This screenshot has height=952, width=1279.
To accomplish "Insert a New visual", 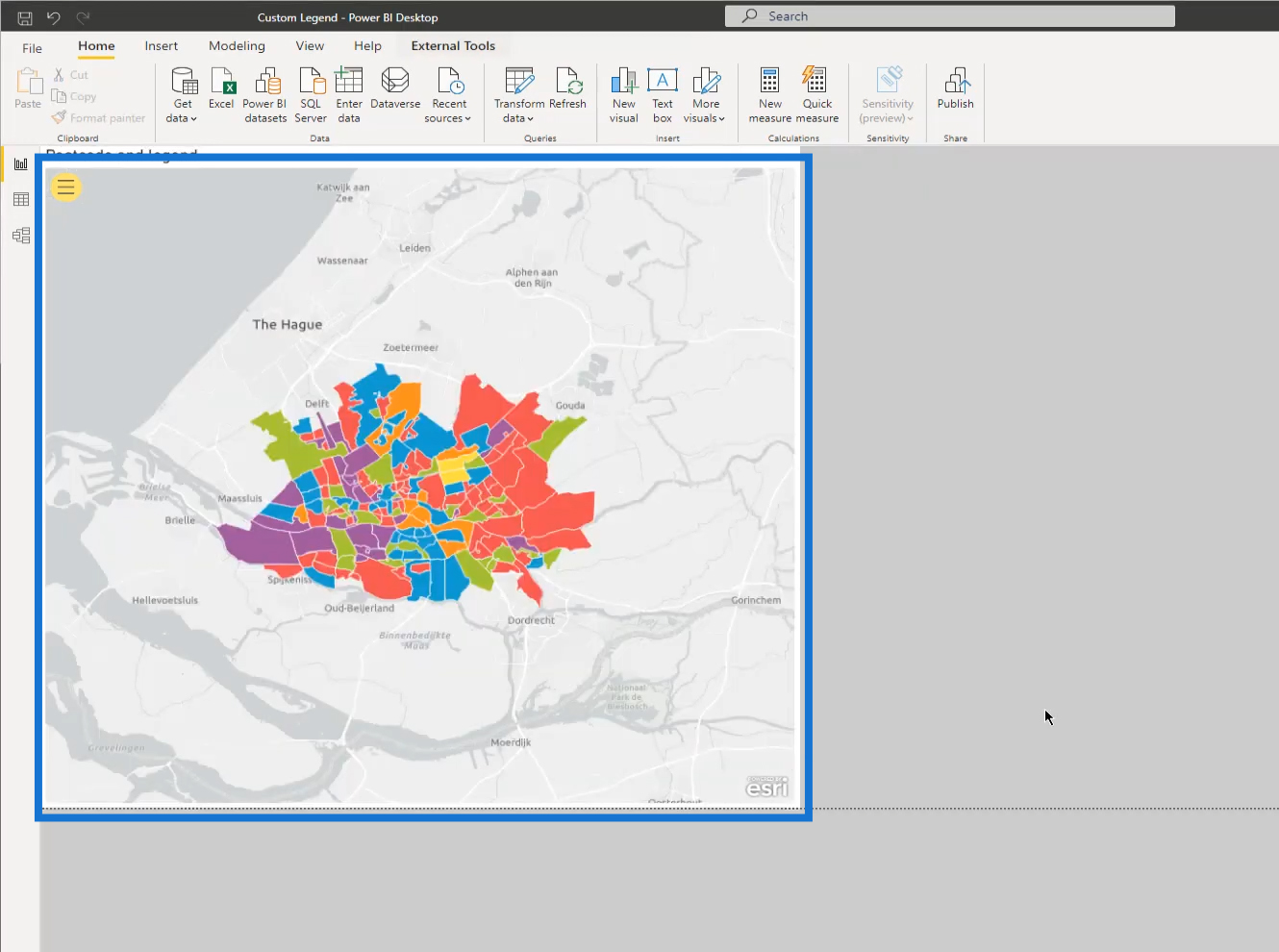I will pyautogui.click(x=623, y=95).
